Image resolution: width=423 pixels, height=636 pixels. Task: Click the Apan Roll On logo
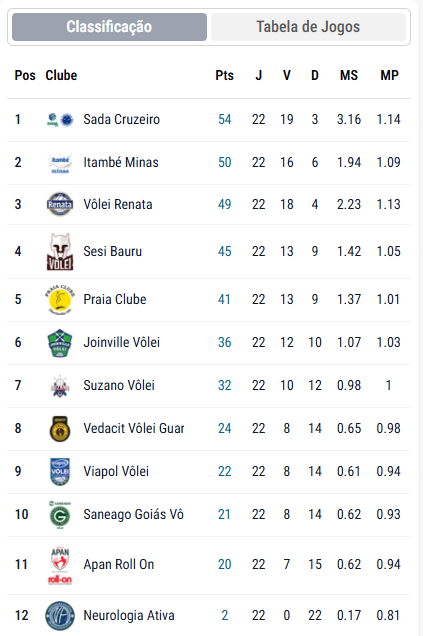pos(60,565)
